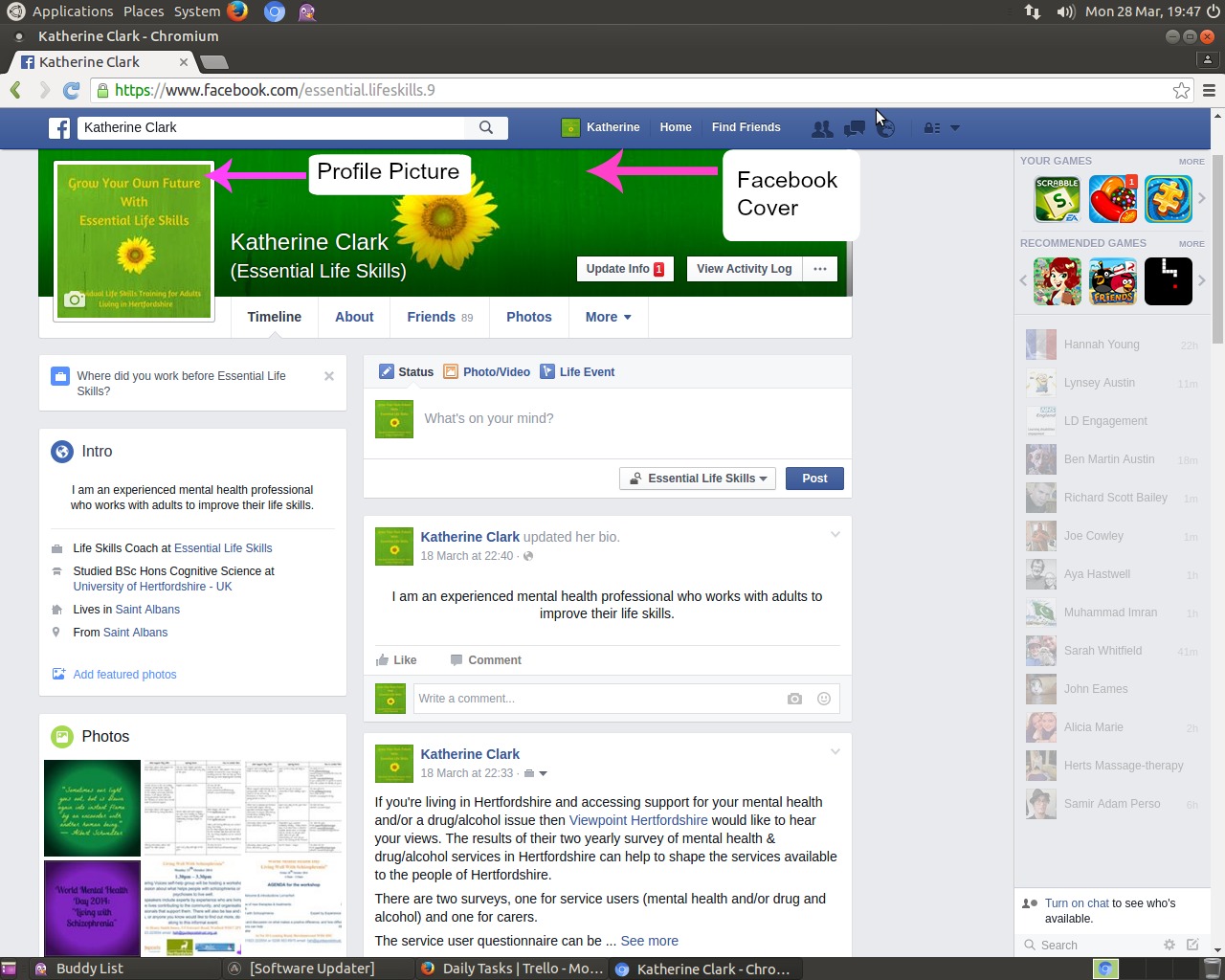This screenshot has width=1225, height=980.
Task: Click the Post button
Action: tap(814, 479)
